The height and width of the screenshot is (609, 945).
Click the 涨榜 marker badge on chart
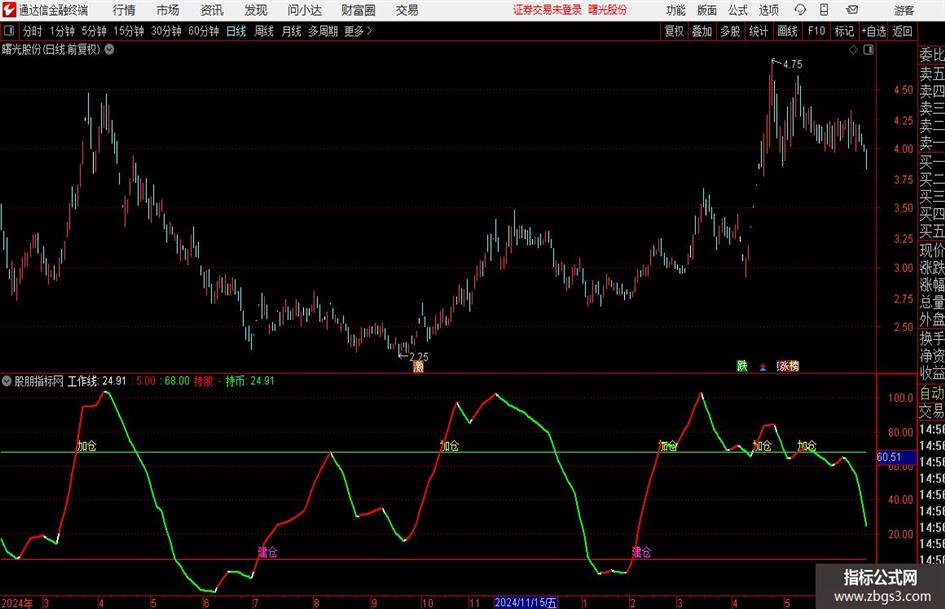(x=788, y=366)
